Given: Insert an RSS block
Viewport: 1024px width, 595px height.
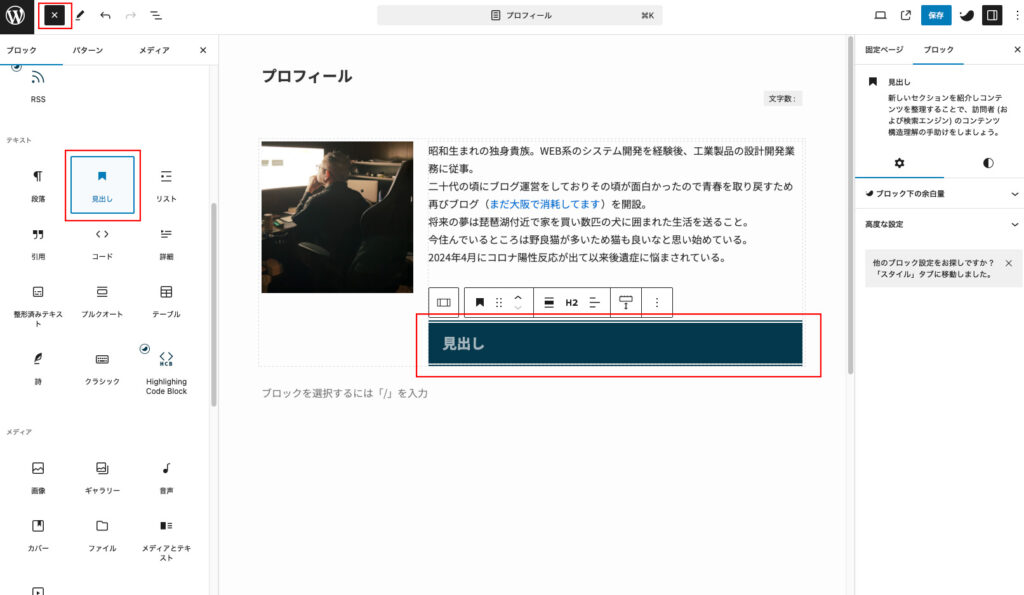Looking at the screenshot, I should 38,86.
